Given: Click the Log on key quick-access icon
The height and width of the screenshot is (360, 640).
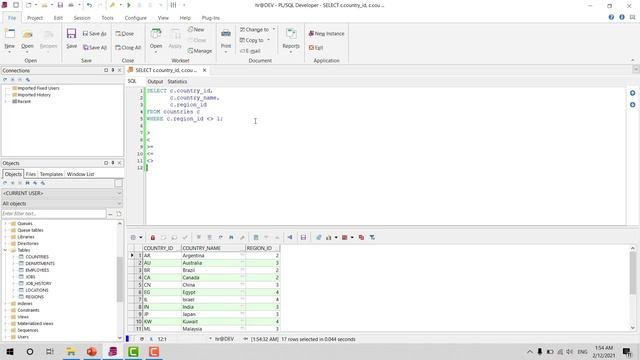Looking at the screenshot, I should [x=112, y=5].
